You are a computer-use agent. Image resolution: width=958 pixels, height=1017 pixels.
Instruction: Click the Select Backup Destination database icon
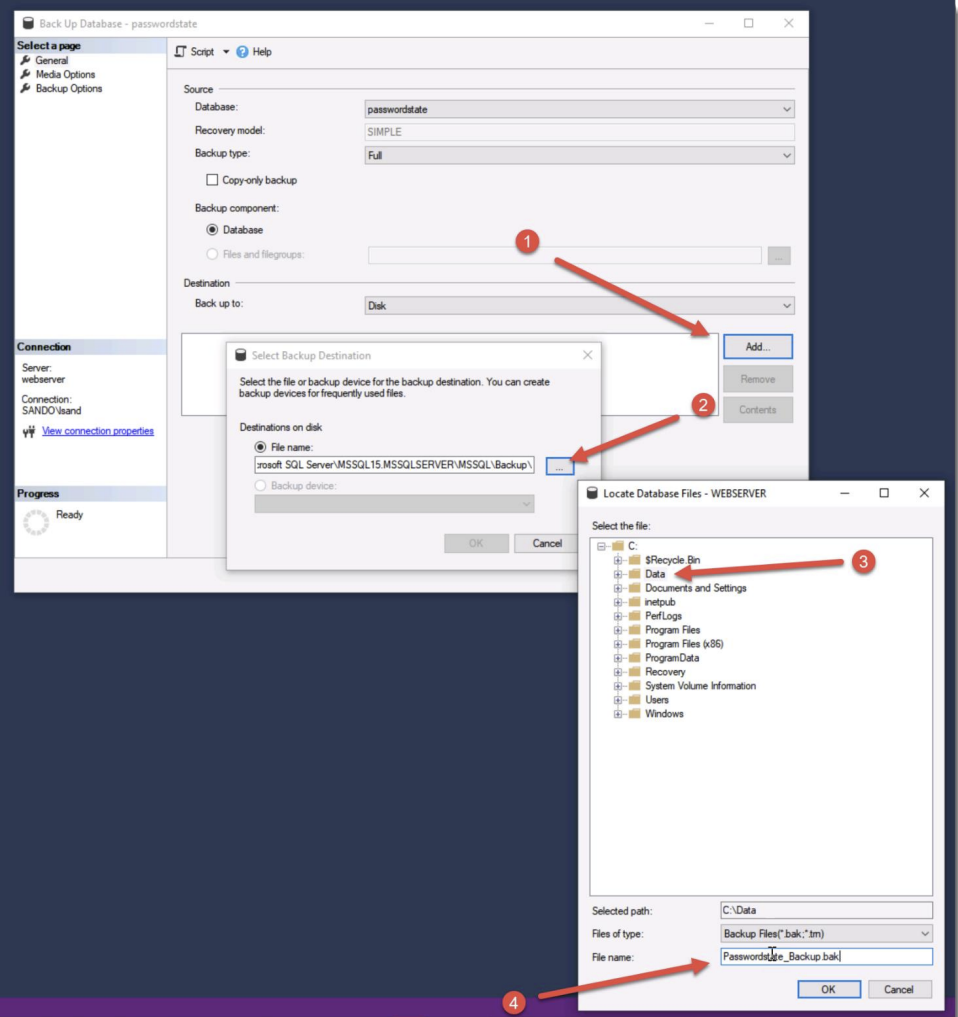[241, 355]
